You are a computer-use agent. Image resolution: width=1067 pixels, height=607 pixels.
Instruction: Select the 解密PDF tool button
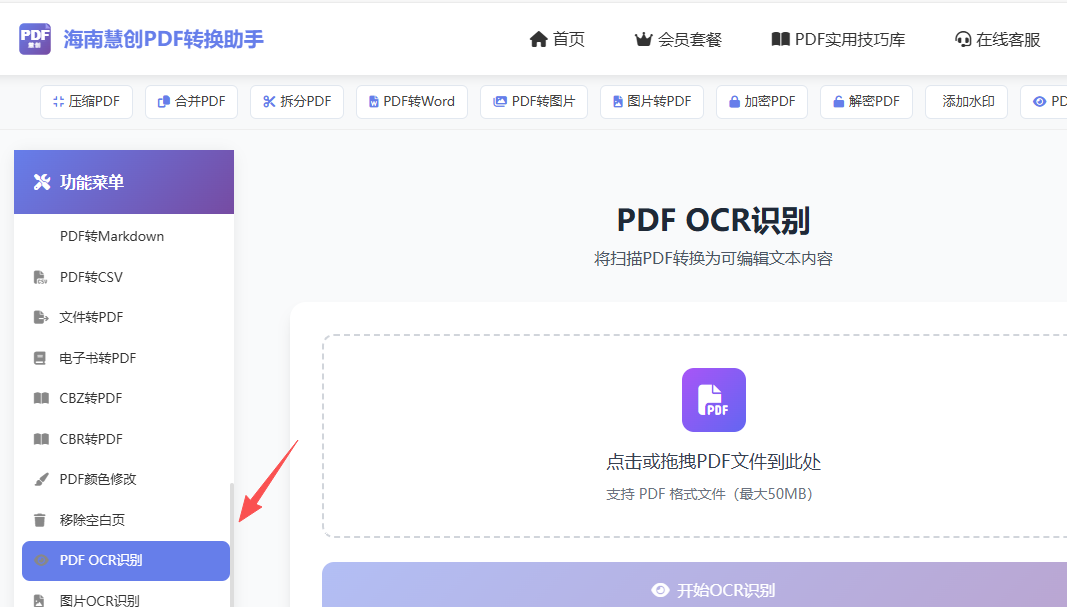click(866, 101)
